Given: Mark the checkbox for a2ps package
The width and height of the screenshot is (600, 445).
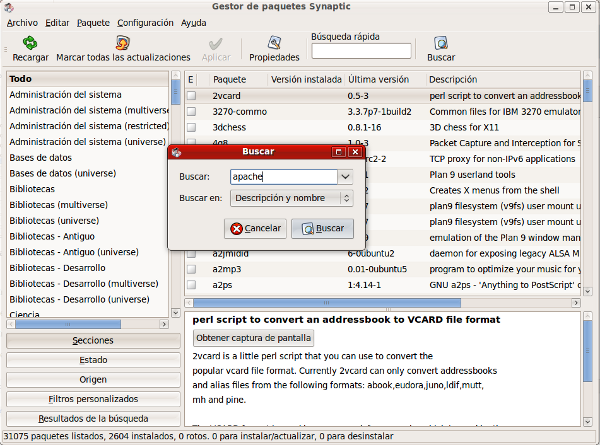Looking at the screenshot, I should tap(191, 285).
